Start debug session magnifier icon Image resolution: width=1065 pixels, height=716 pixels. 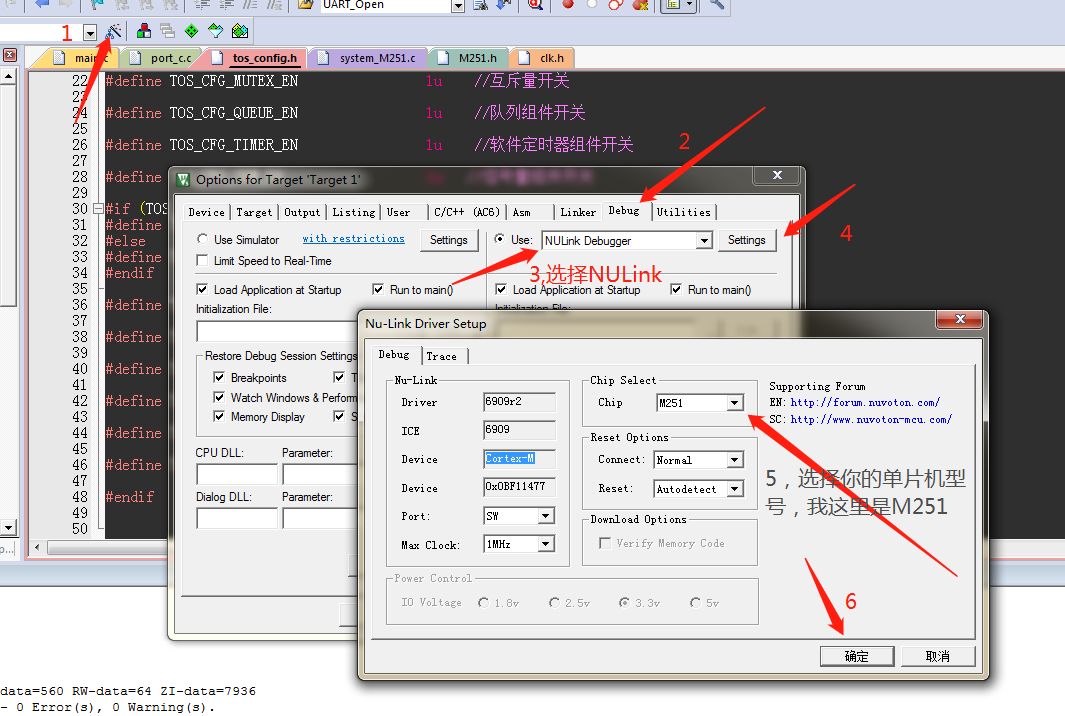[x=535, y=4]
